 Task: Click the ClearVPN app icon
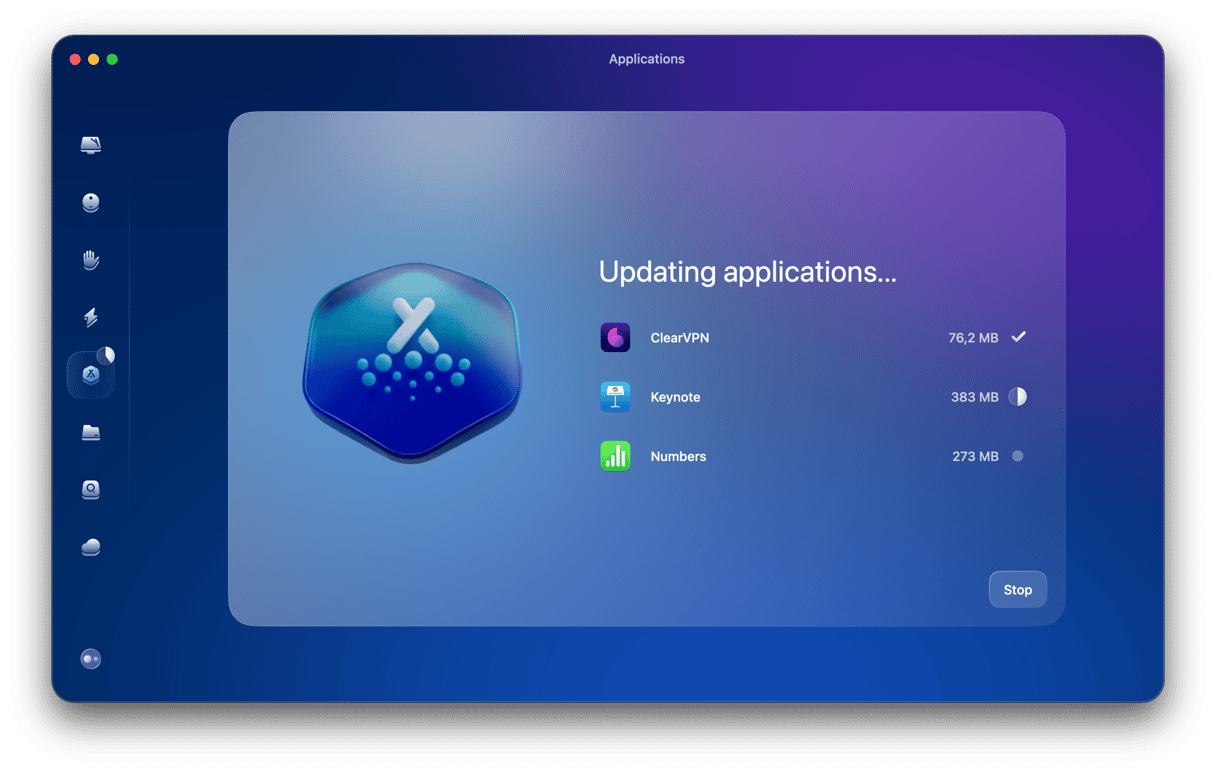[x=615, y=337]
